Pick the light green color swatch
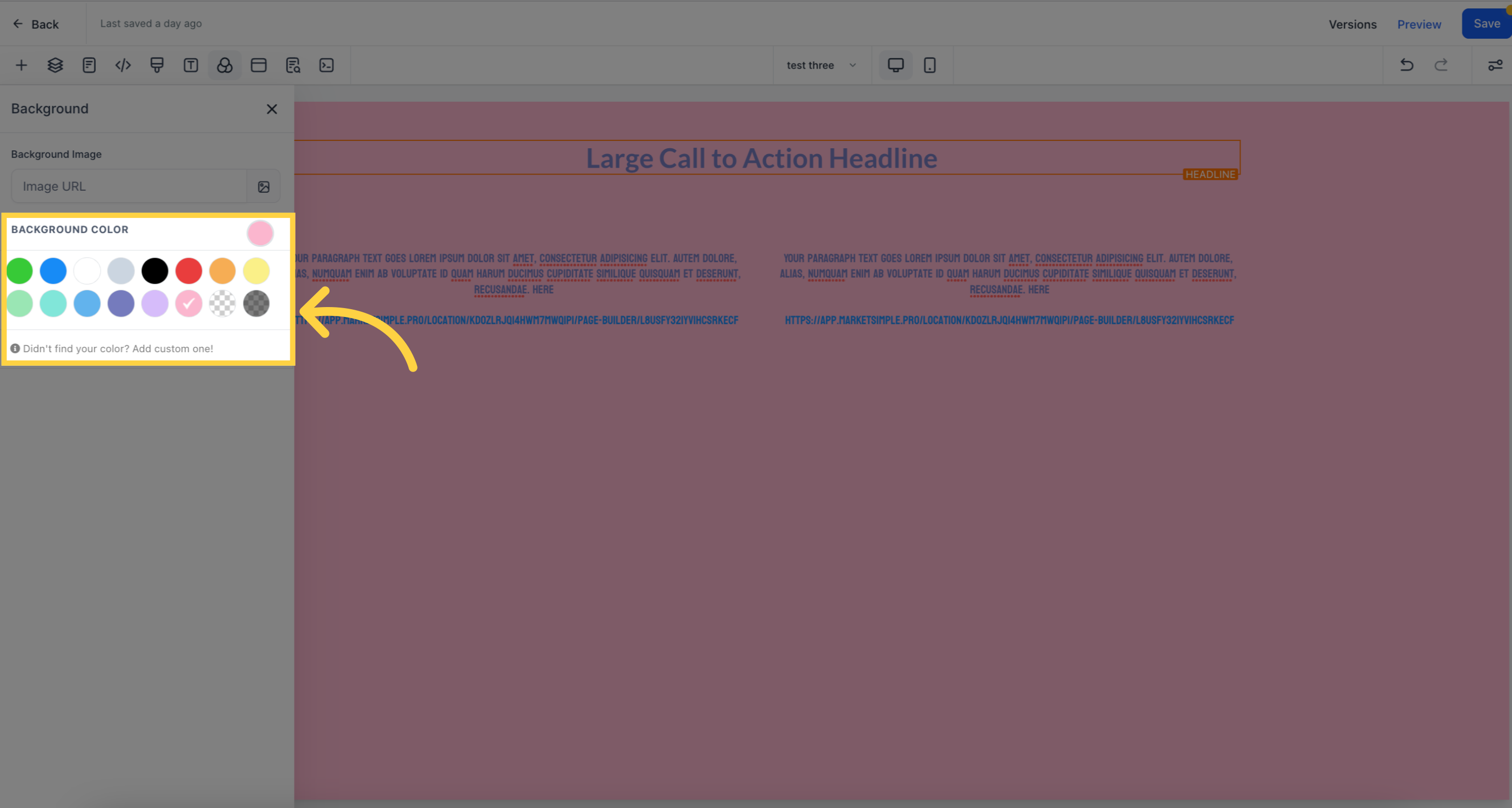 click(x=19, y=303)
